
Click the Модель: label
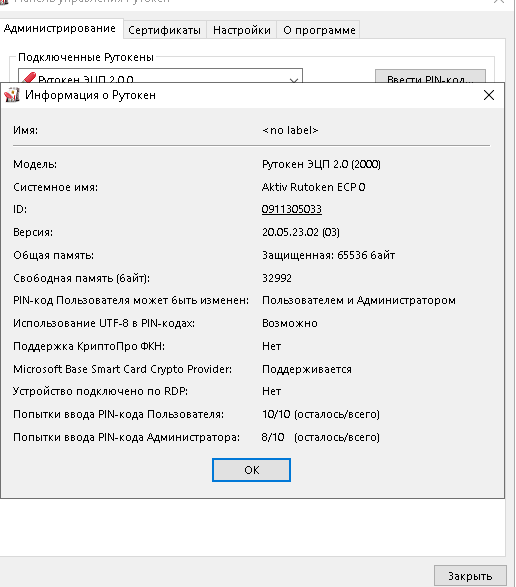click(x=35, y=164)
